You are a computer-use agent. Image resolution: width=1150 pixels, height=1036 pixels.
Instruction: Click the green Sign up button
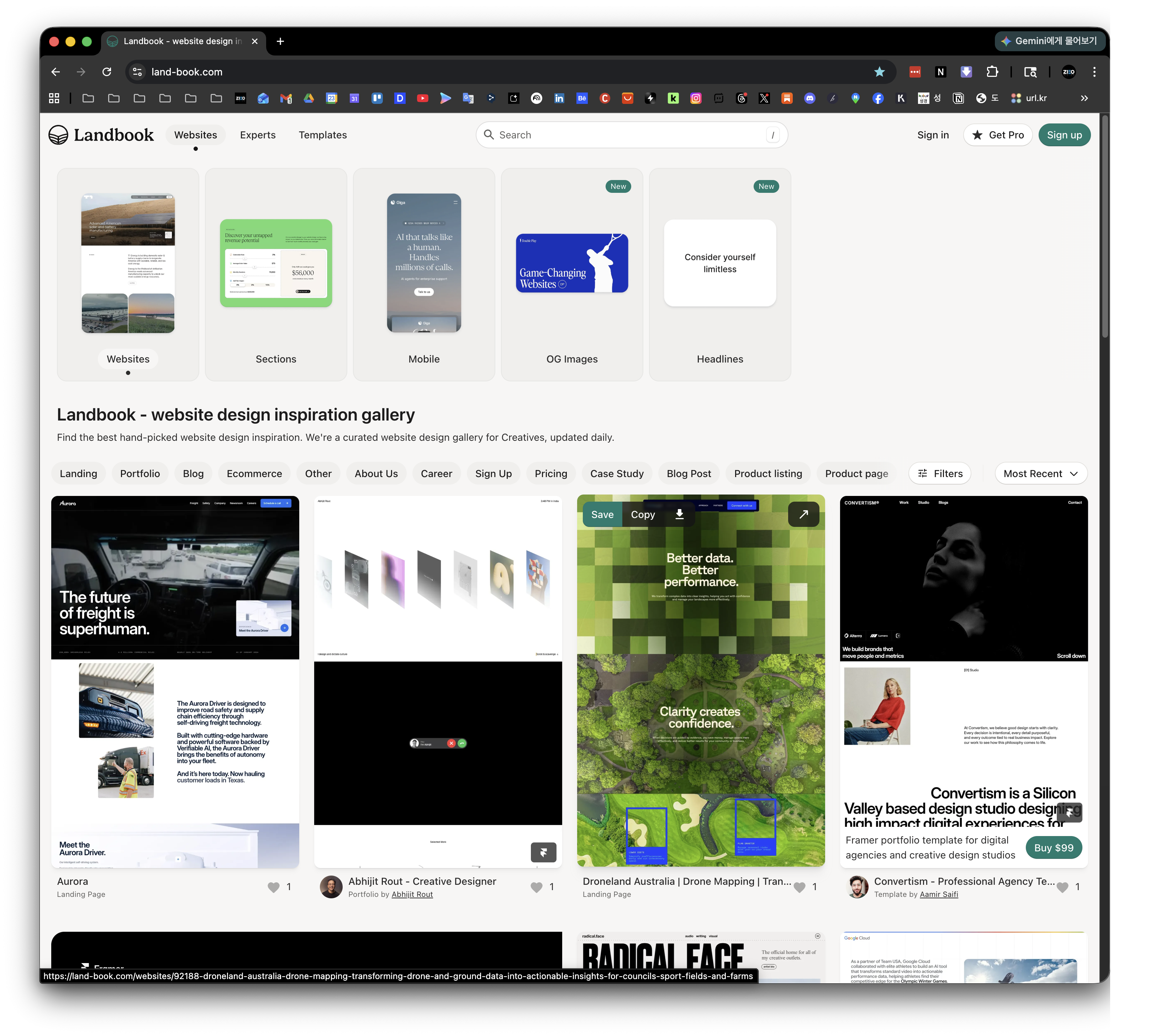tap(1065, 135)
